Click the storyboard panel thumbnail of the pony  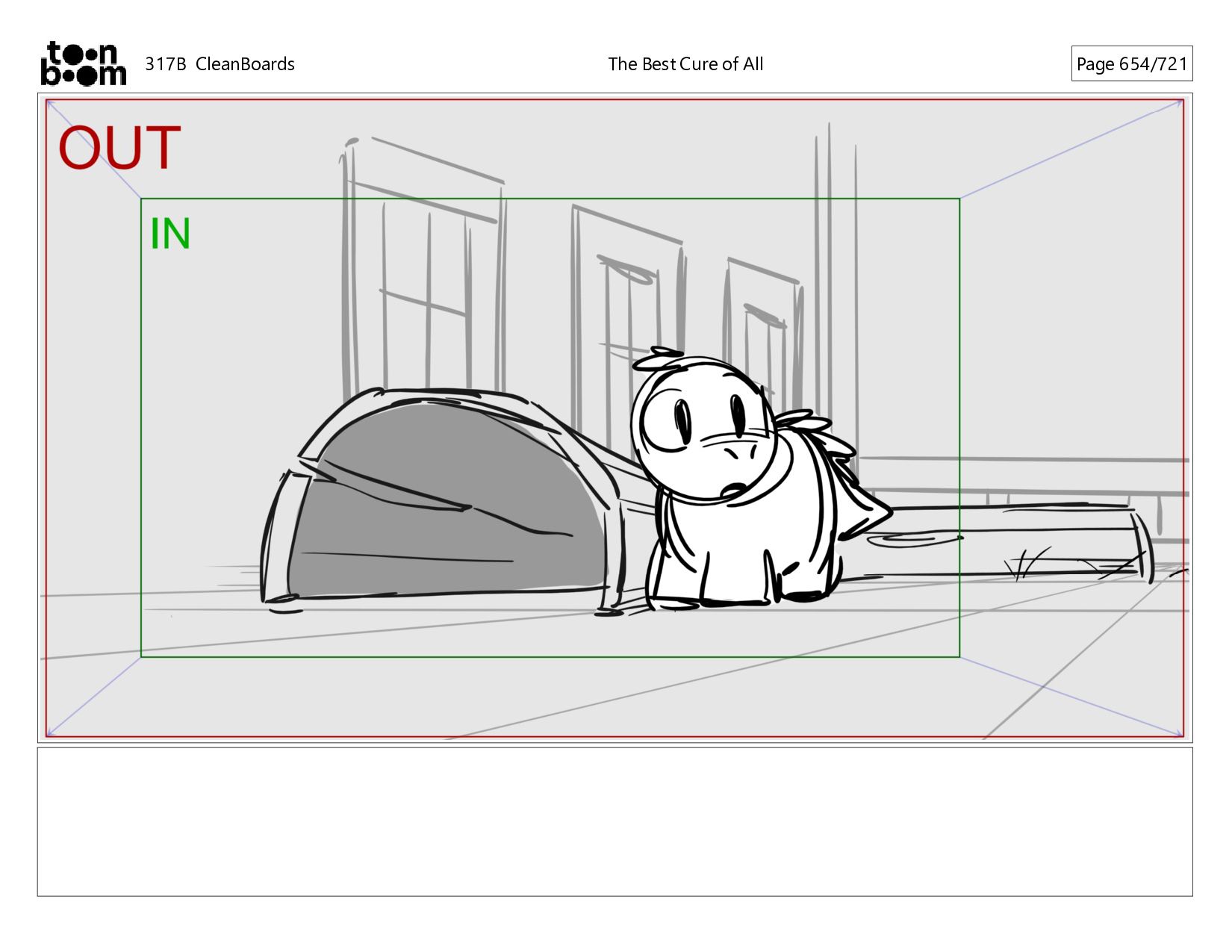pyautogui.click(x=615, y=418)
